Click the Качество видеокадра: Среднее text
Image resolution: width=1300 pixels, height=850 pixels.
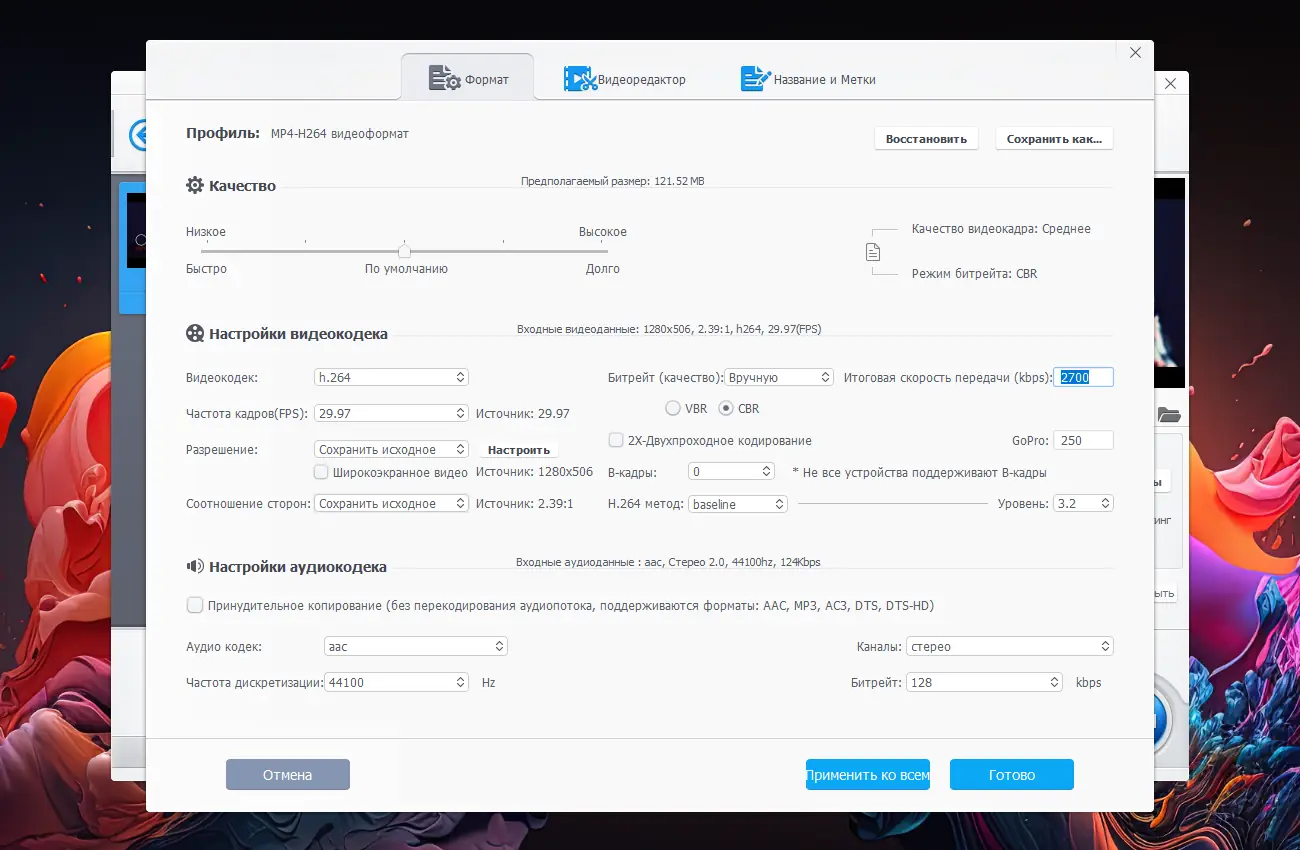point(1001,229)
